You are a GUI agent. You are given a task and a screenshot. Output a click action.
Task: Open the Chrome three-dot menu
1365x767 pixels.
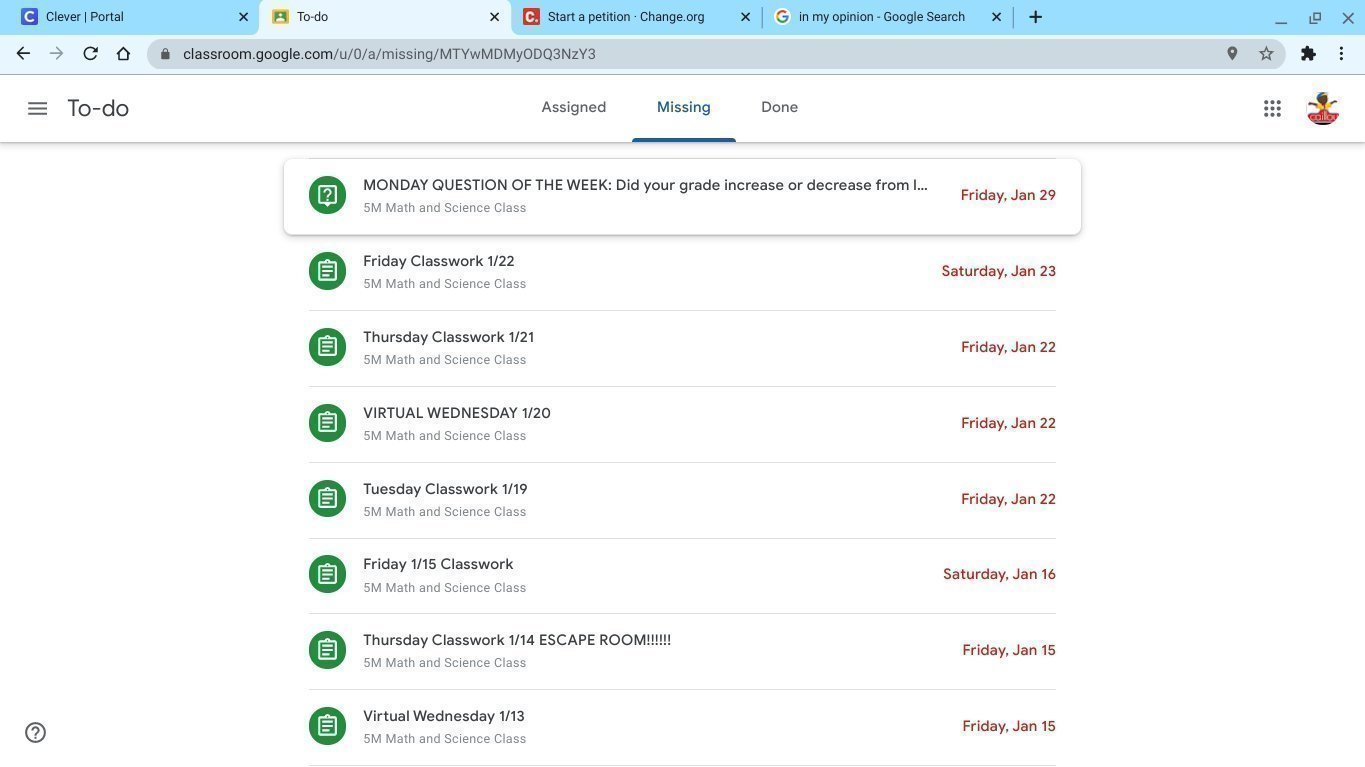point(1341,54)
